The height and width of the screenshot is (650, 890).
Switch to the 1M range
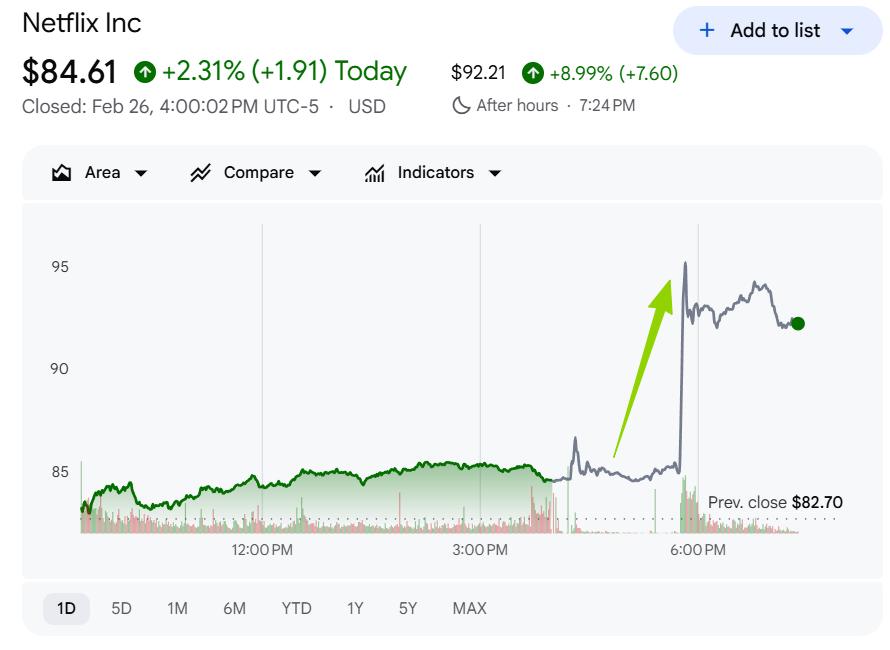point(177,608)
